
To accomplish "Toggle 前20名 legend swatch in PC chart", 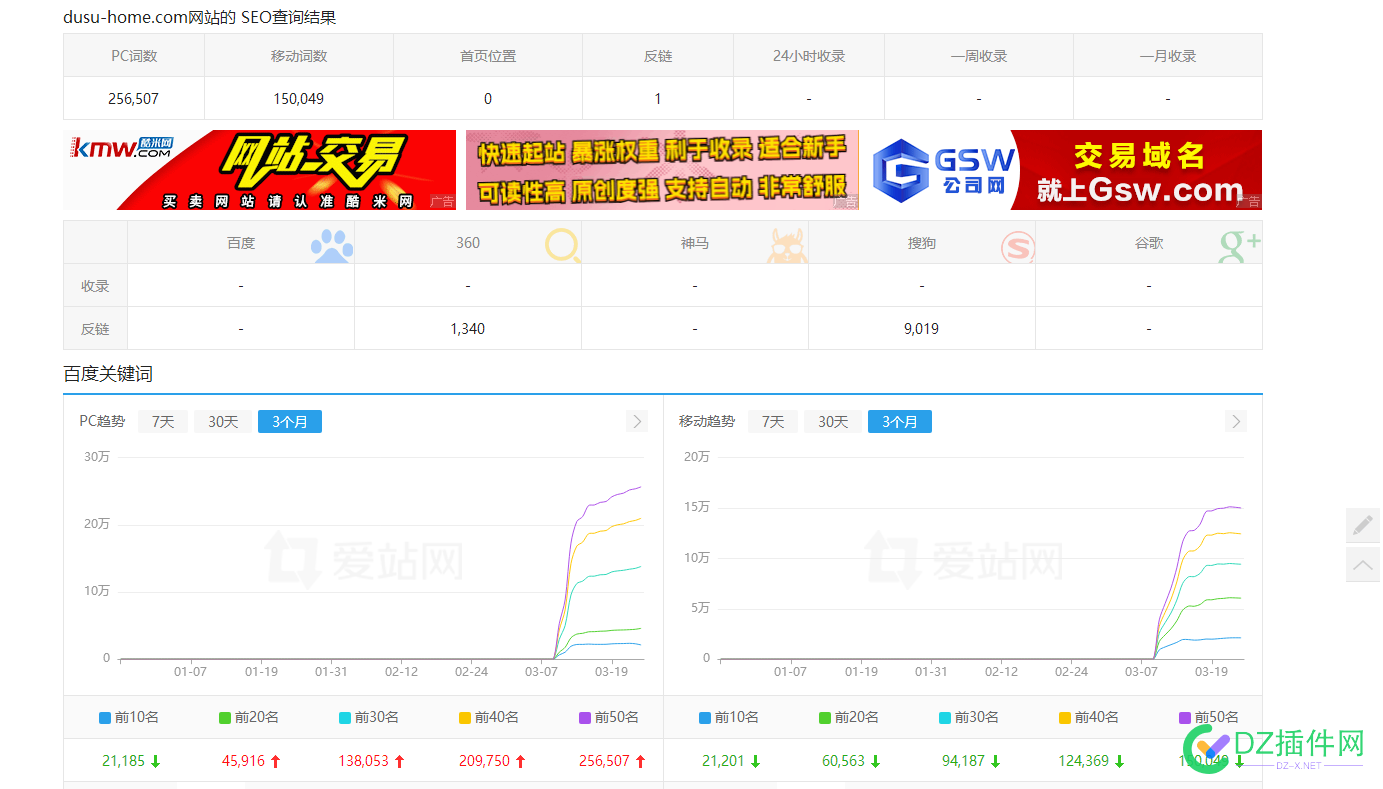I will tap(225, 717).
